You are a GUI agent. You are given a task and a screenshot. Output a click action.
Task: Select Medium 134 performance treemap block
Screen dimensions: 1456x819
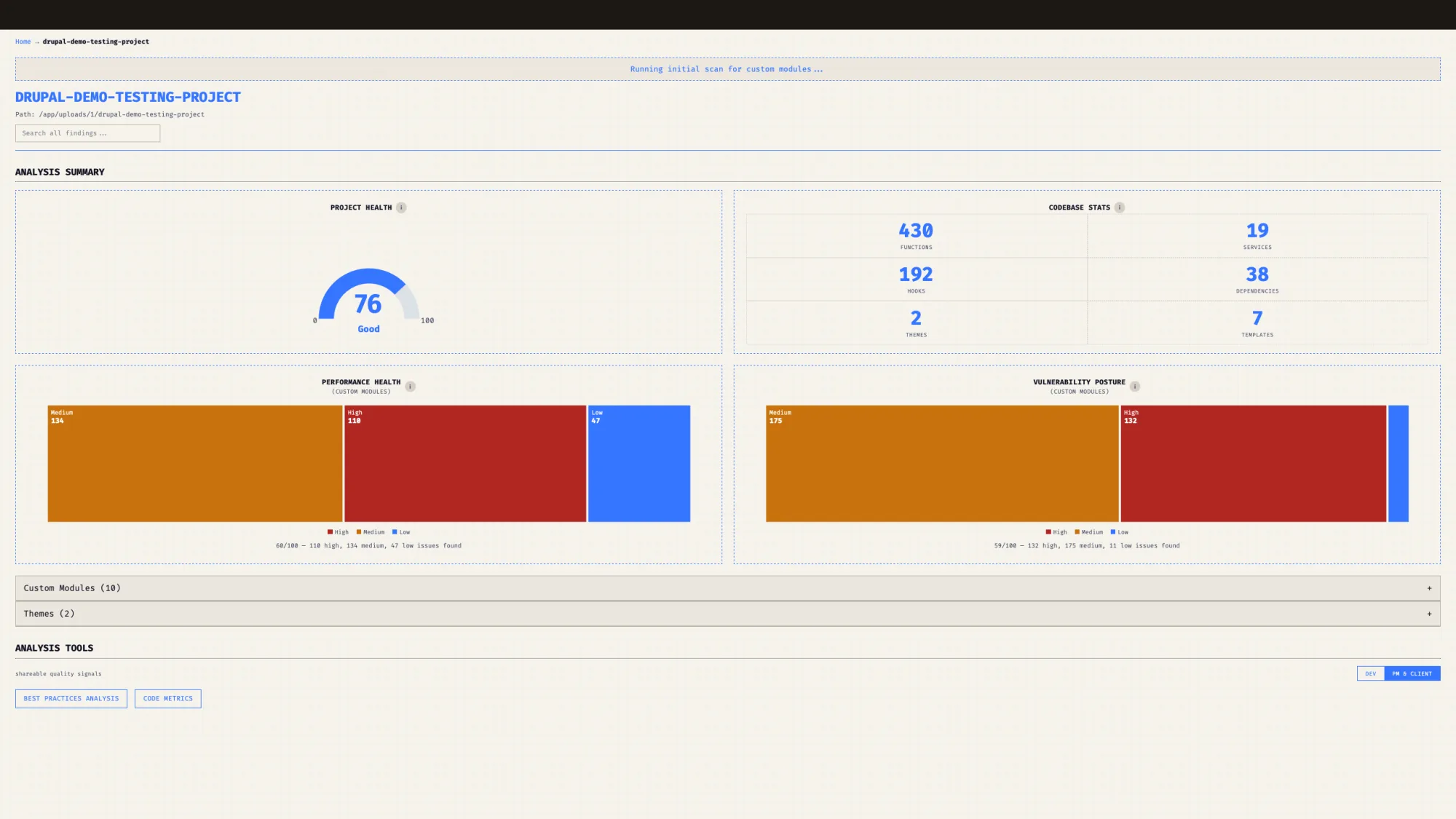[x=195, y=464]
